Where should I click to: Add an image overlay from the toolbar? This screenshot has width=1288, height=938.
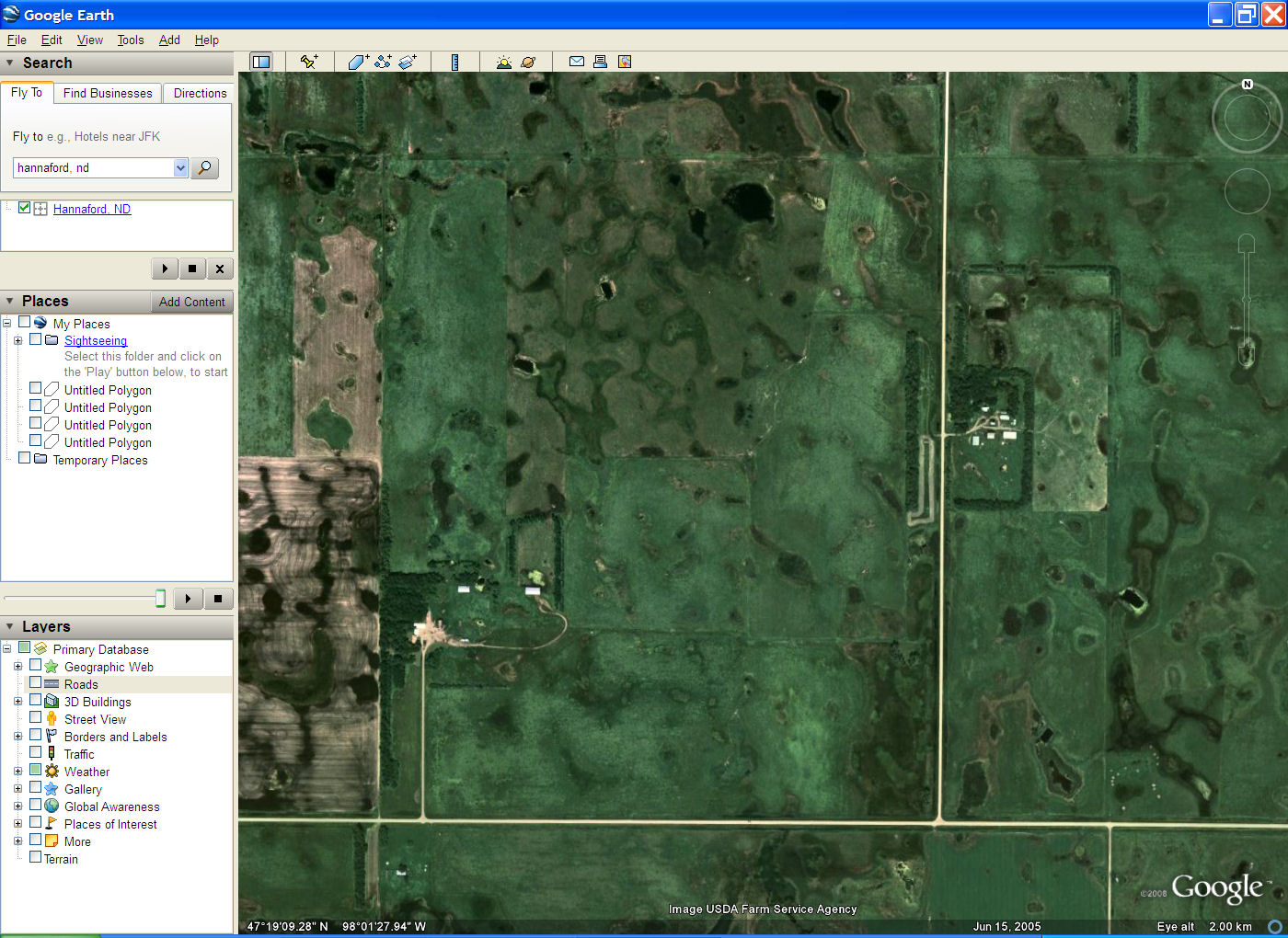[408, 62]
